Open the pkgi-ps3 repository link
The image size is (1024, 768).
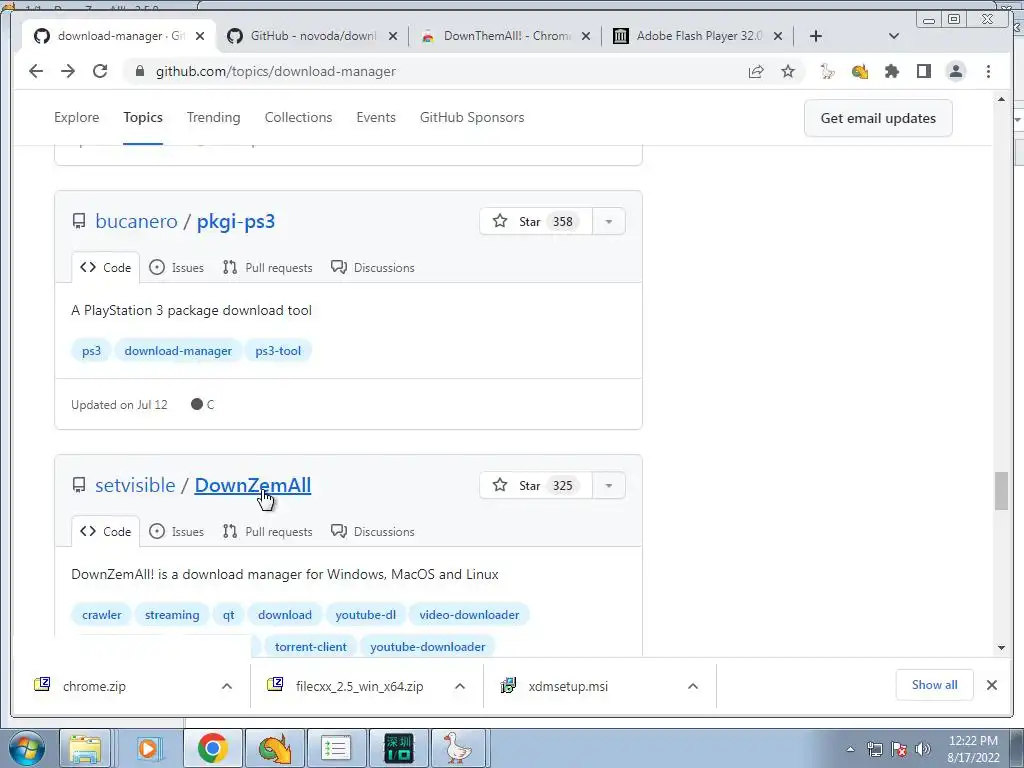[236, 221]
